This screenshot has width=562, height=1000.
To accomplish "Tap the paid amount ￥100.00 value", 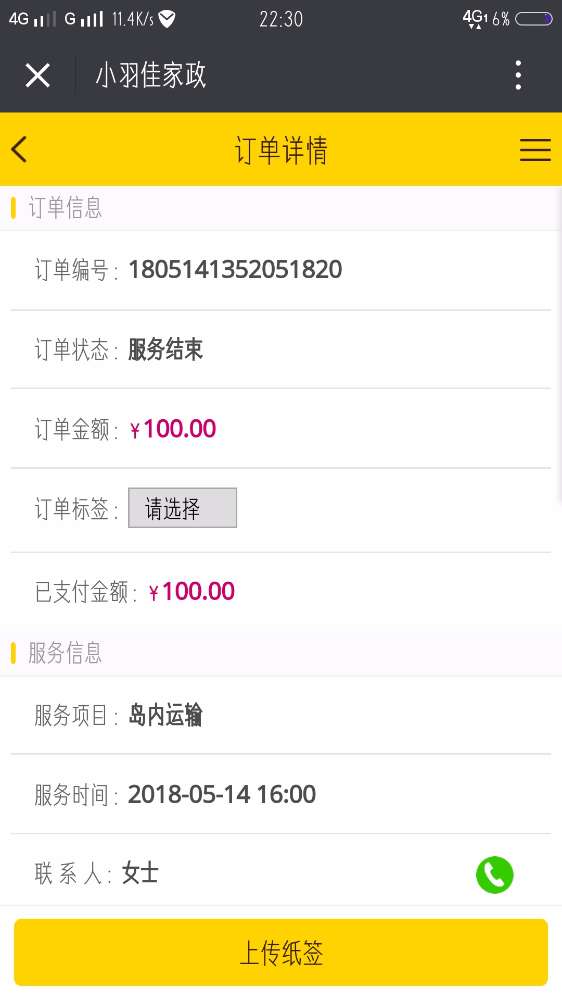I will (x=191, y=591).
